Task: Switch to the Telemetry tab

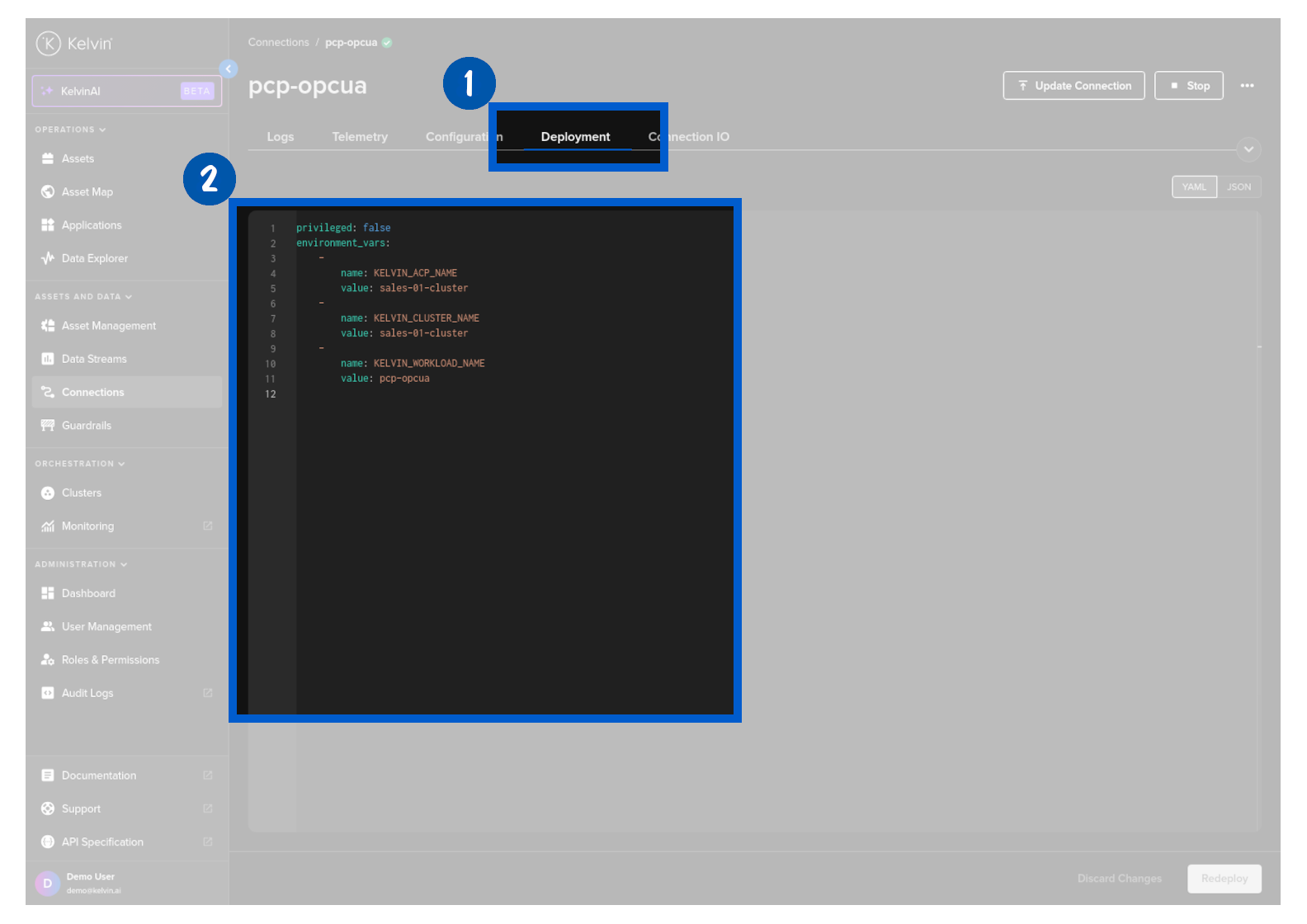Action: 360,137
